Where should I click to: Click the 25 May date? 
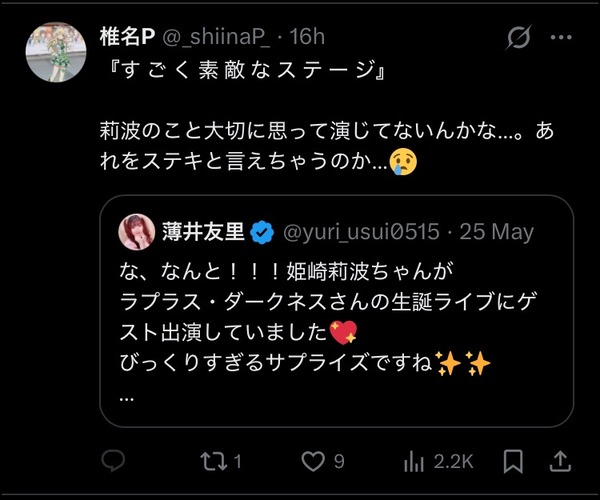[x=496, y=232]
